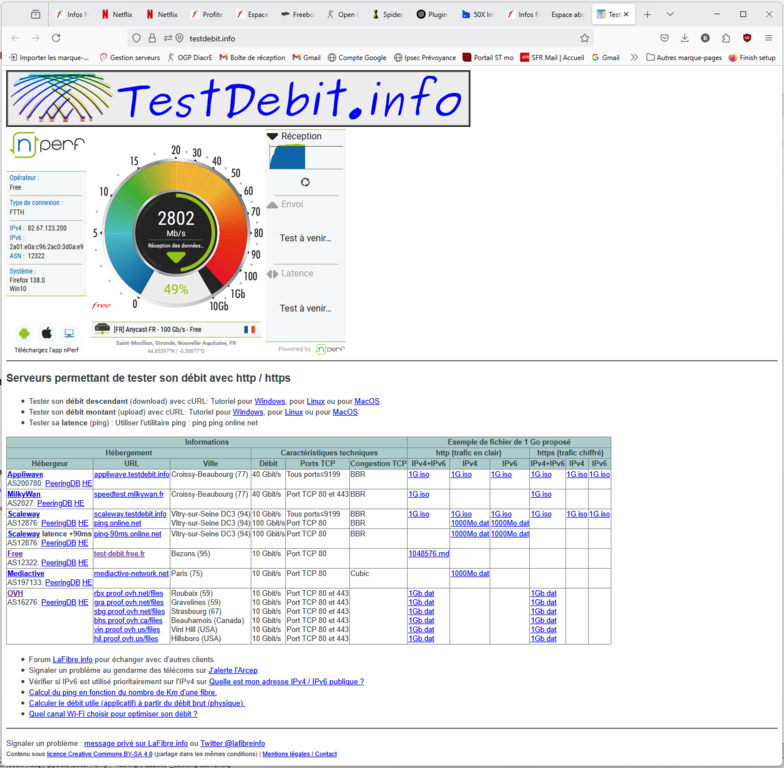Open the Firefox downloads panel
Screen dimensions: 784x768
point(685,38)
